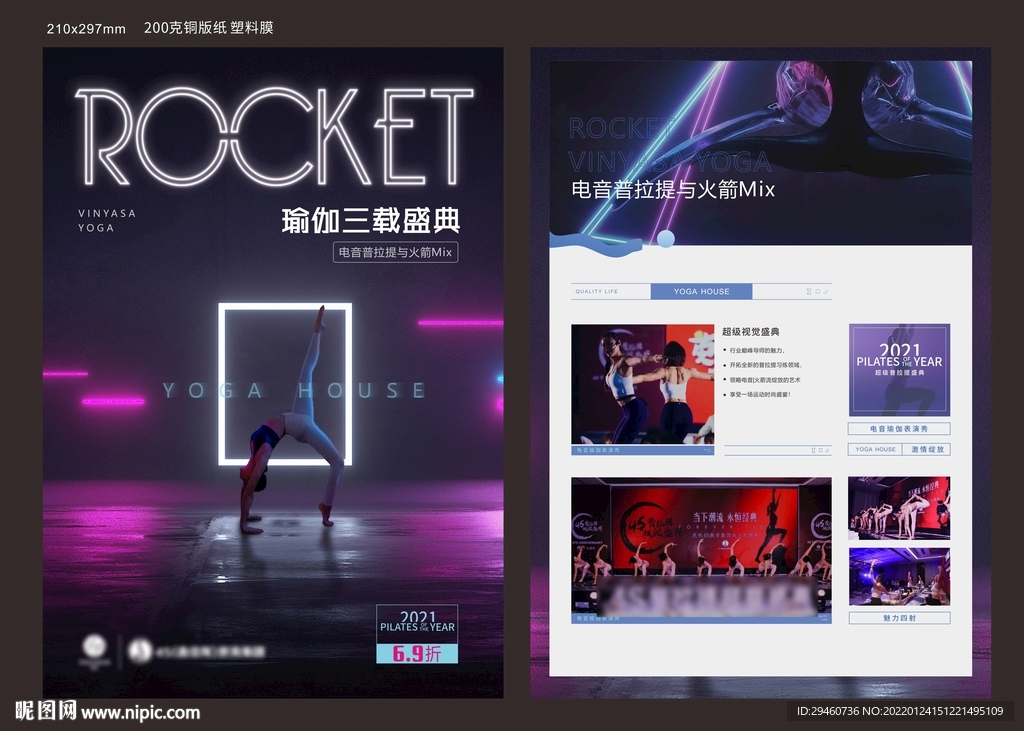Select the blue YOGA HOUSE tab

701,291
